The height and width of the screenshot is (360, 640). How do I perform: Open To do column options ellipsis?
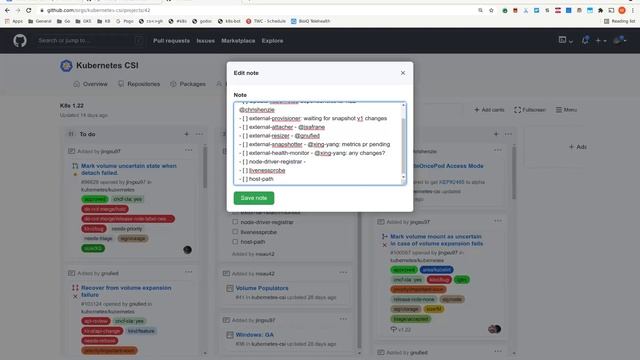(x=199, y=134)
